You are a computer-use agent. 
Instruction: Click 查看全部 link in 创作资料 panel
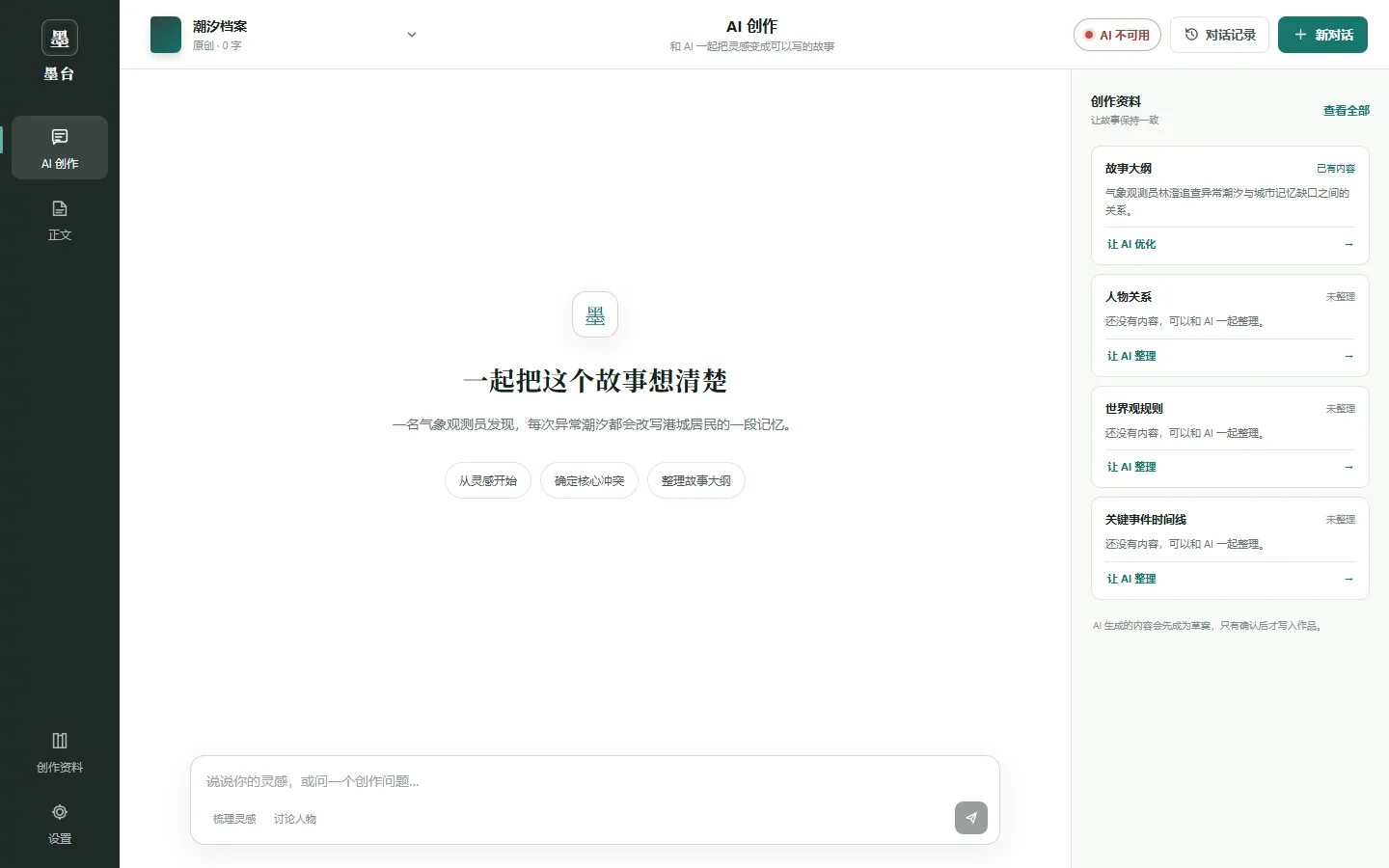coord(1347,111)
